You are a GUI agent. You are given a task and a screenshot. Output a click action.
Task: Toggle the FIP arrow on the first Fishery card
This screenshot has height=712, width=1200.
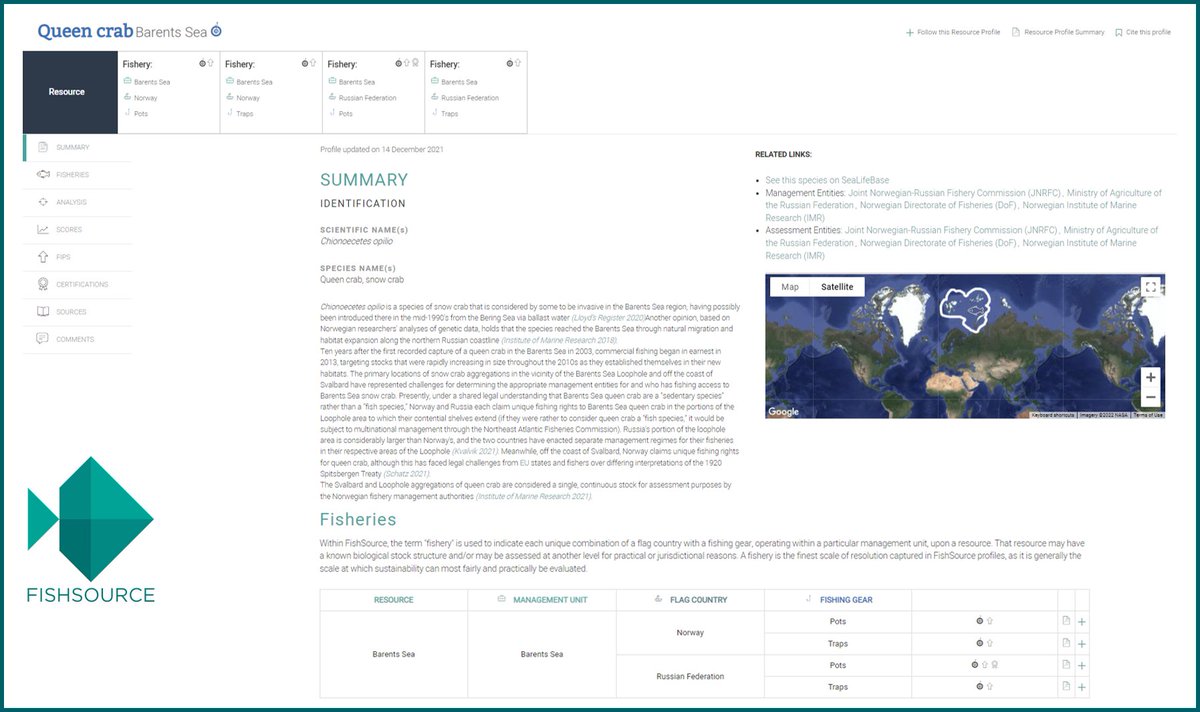[x=209, y=63]
